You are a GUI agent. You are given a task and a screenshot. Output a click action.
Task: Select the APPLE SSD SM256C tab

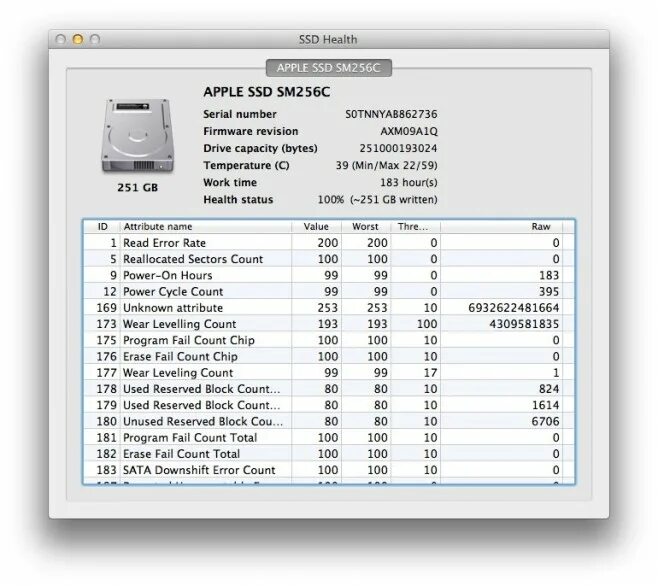(329, 68)
